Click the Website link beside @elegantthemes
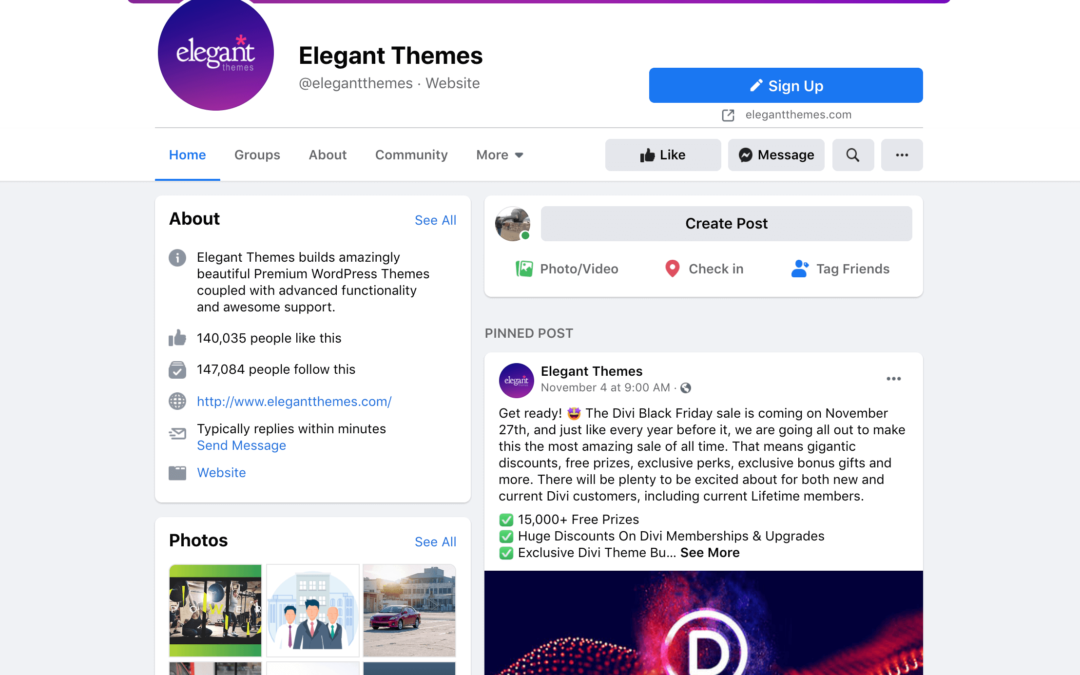The height and width of the screenshot is (675, 1080). point(452,83)
